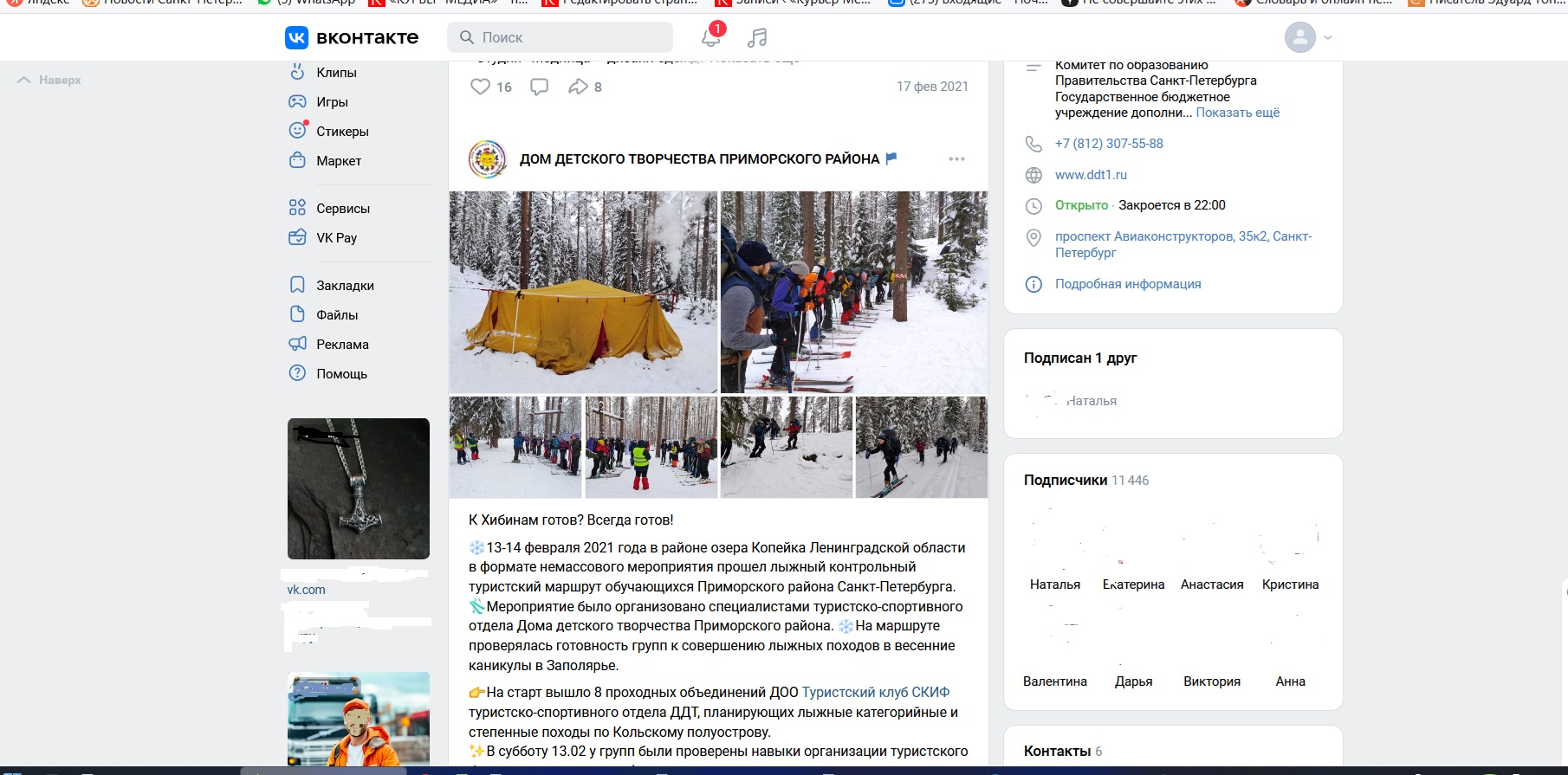Click the notifications bell icon

[710, 37]
